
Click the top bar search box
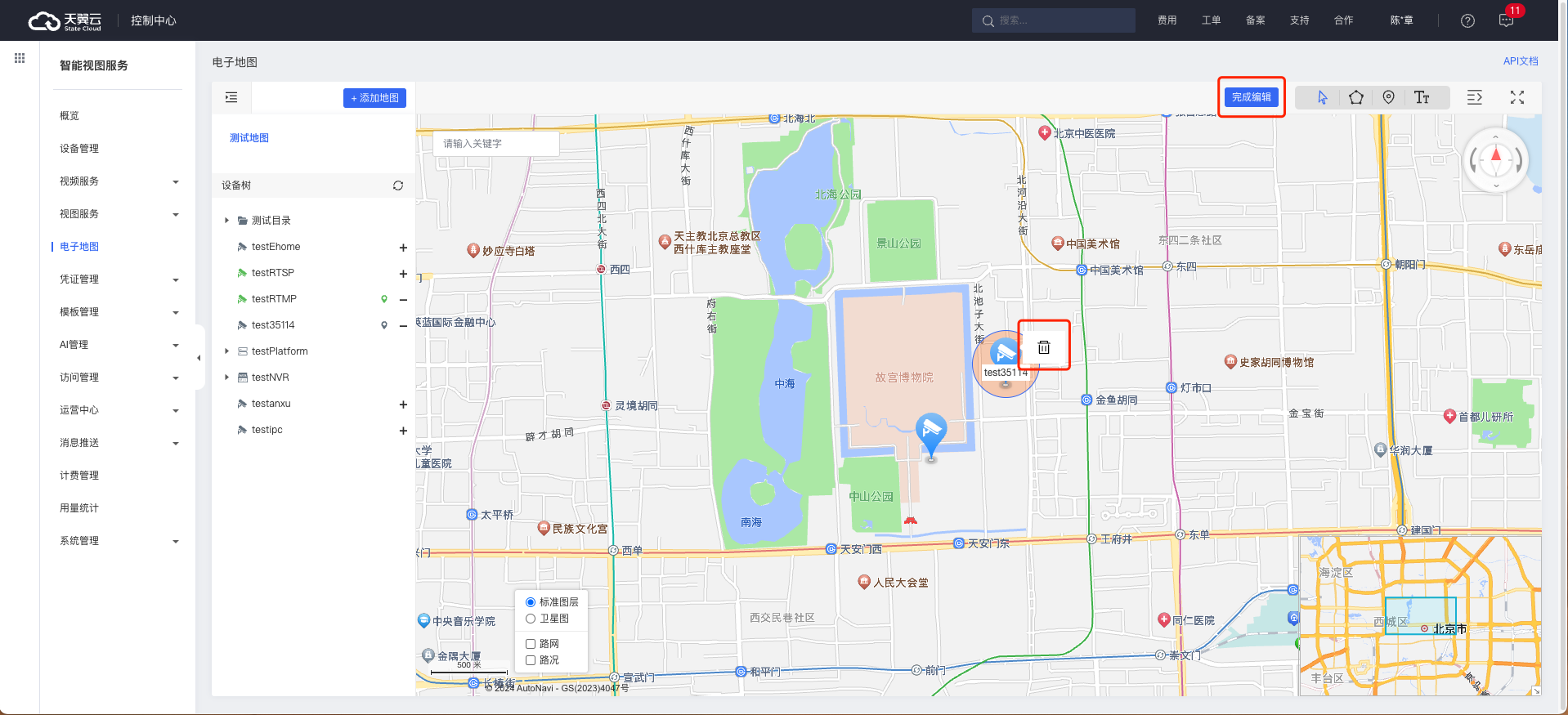click(1054, 20)
